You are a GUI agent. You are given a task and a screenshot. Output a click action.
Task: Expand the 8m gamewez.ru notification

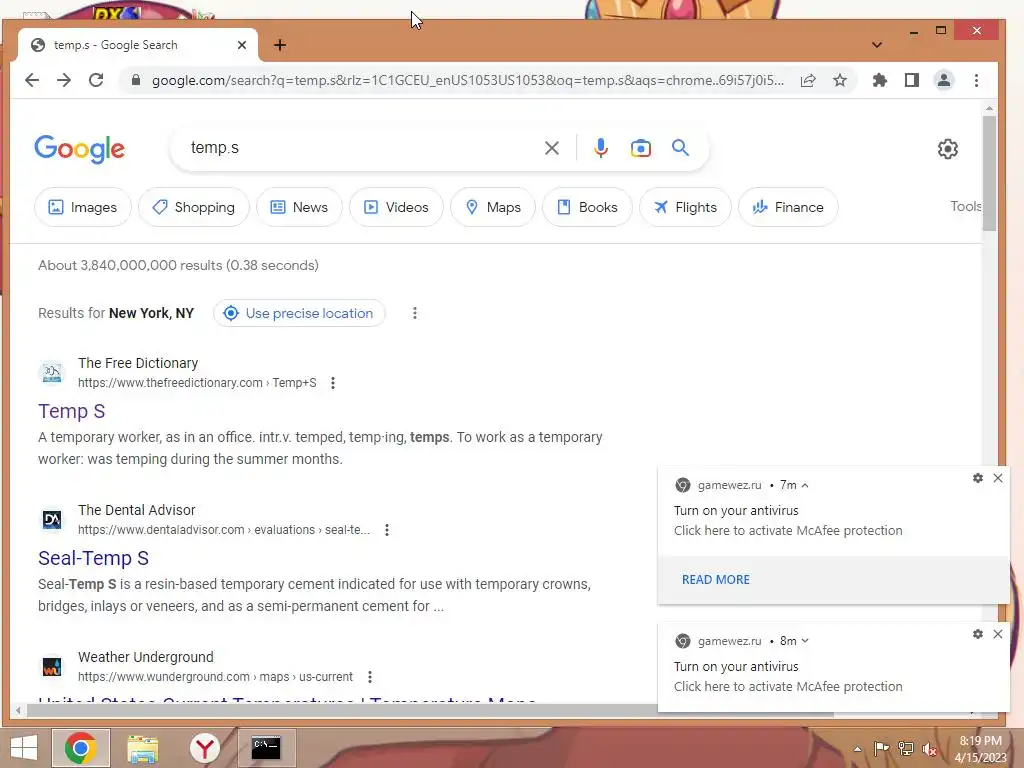pyautogui.click(x=805, y=641)
